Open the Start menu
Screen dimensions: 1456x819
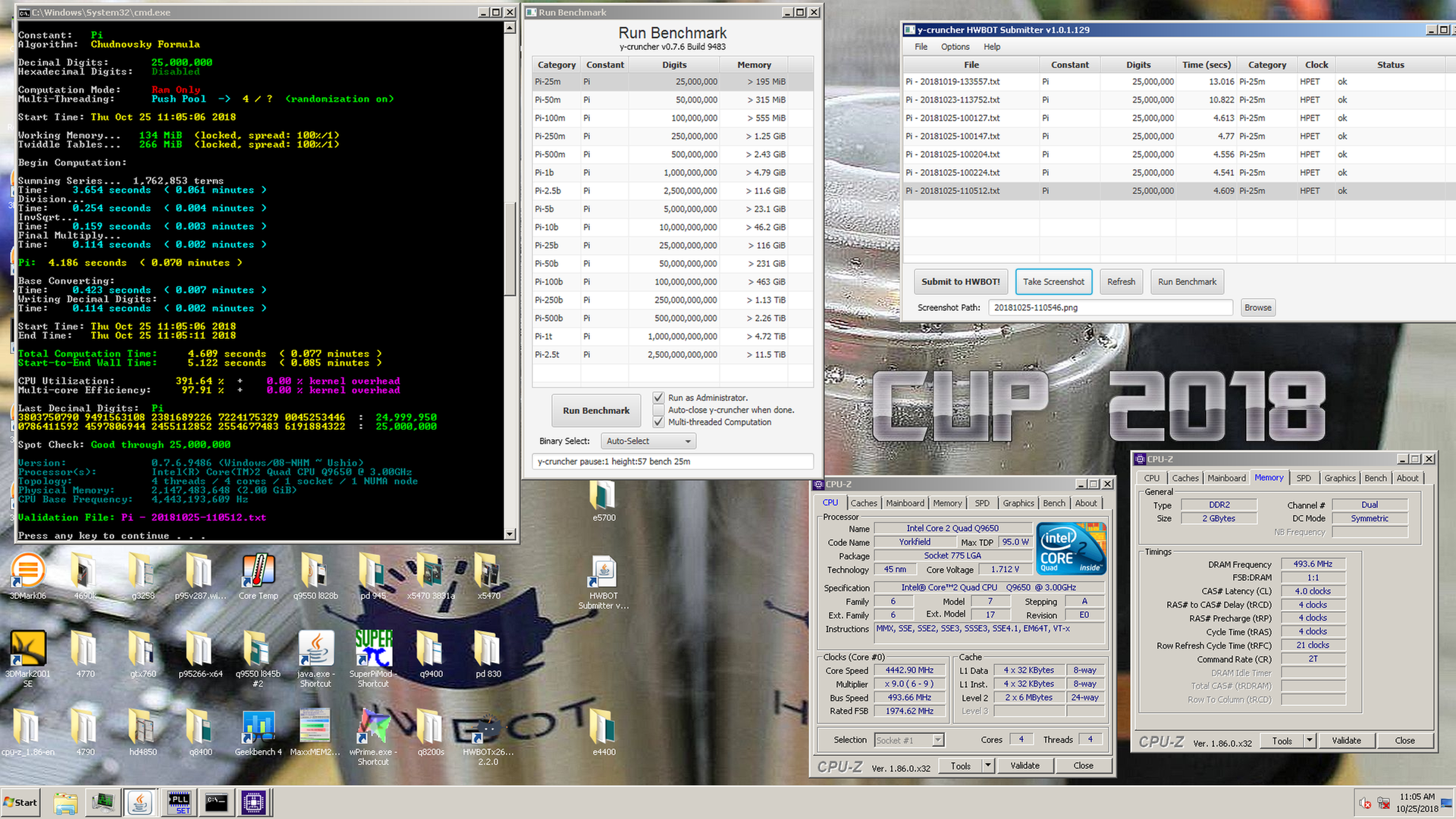click(20, 802)
